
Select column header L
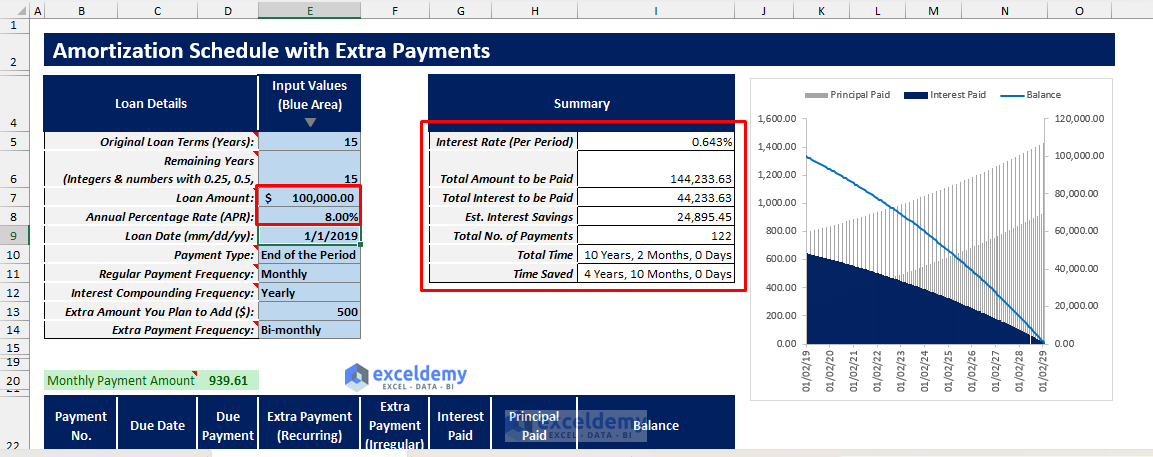point(877,11)
